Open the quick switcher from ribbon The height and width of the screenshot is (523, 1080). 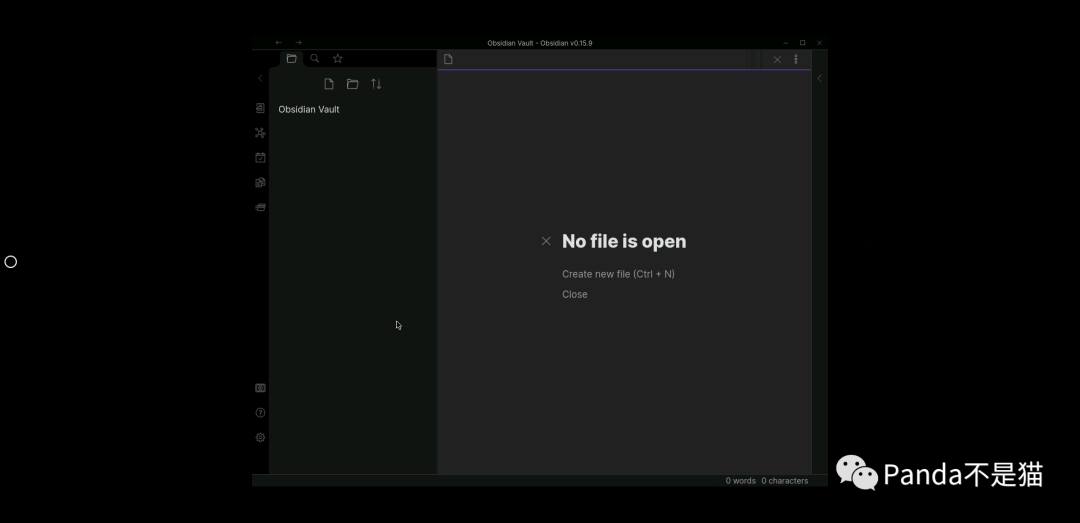(x=260, y=108)
